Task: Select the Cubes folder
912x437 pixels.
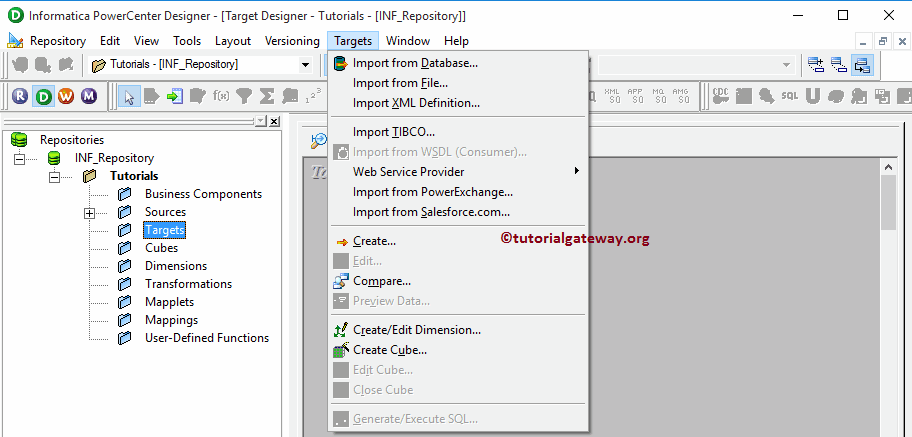Action: click(x=161, y=248)
